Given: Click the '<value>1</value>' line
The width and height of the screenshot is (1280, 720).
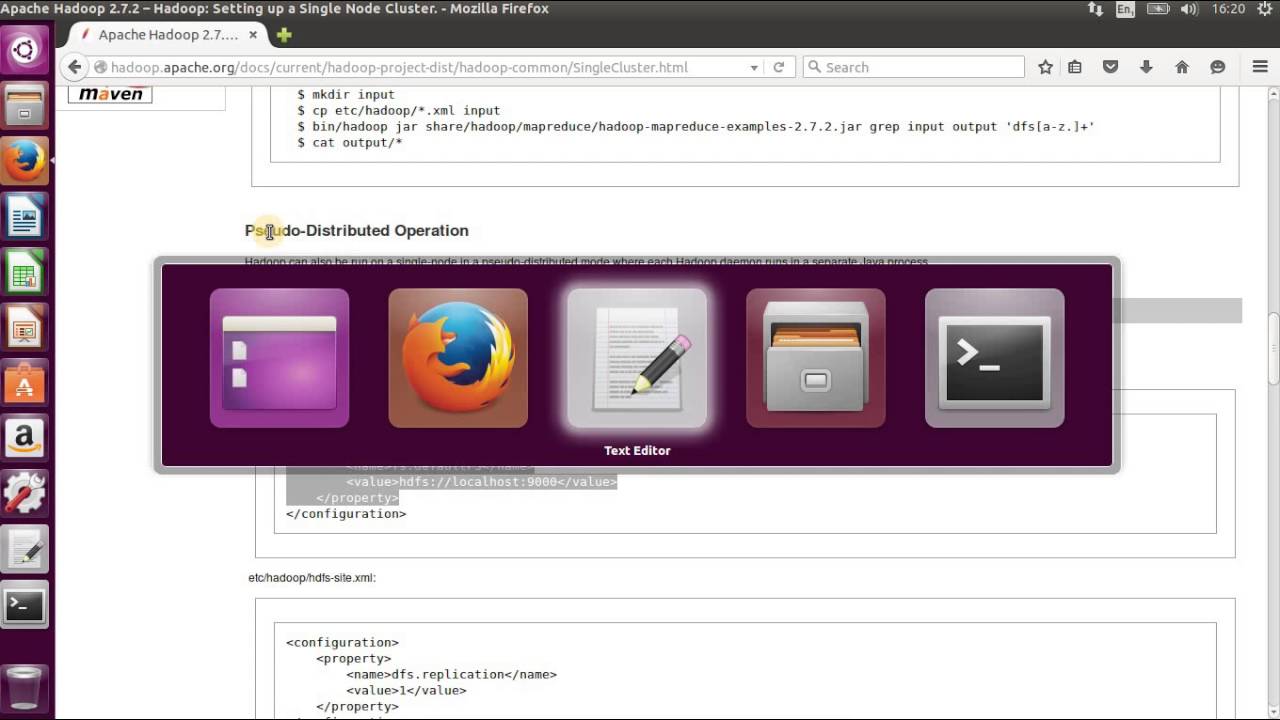Looking at the screenshot, I should 406,690.
